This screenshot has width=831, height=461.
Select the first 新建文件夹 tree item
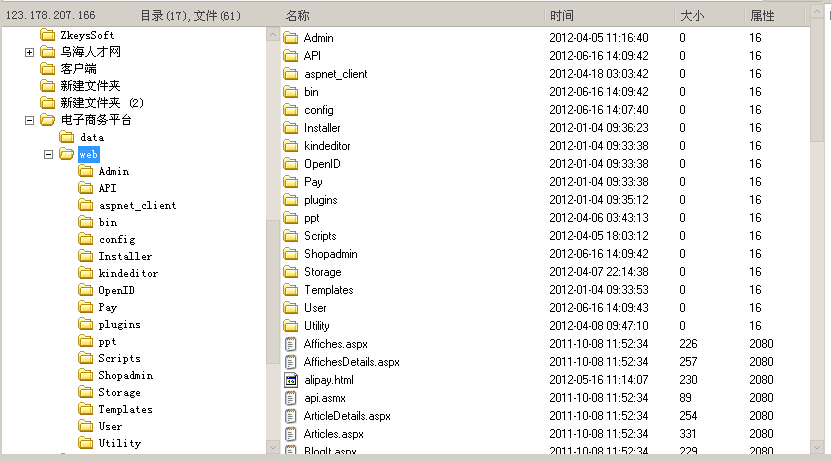(90, 86)
